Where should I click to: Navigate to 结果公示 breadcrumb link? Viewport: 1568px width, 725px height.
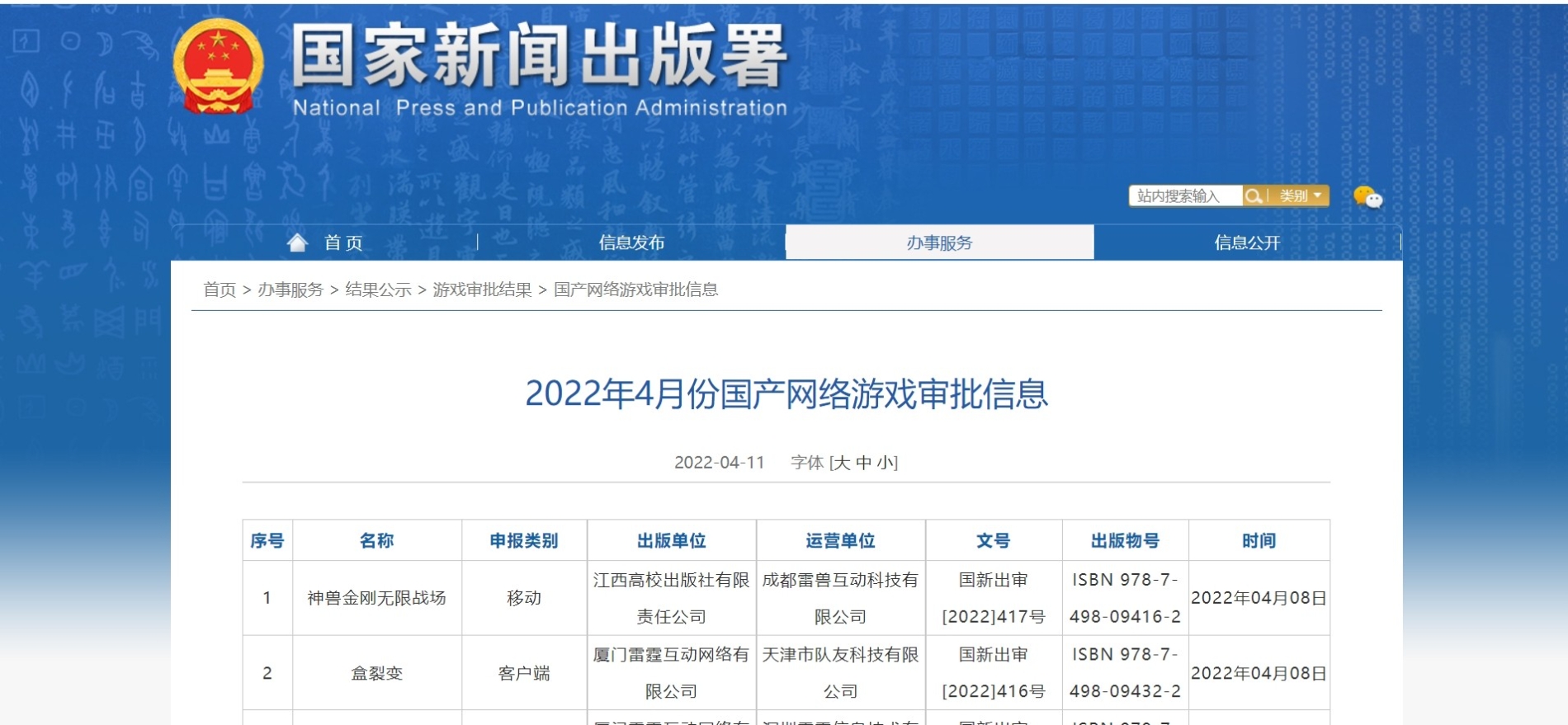pyautogui.click(x=378, y=290)
